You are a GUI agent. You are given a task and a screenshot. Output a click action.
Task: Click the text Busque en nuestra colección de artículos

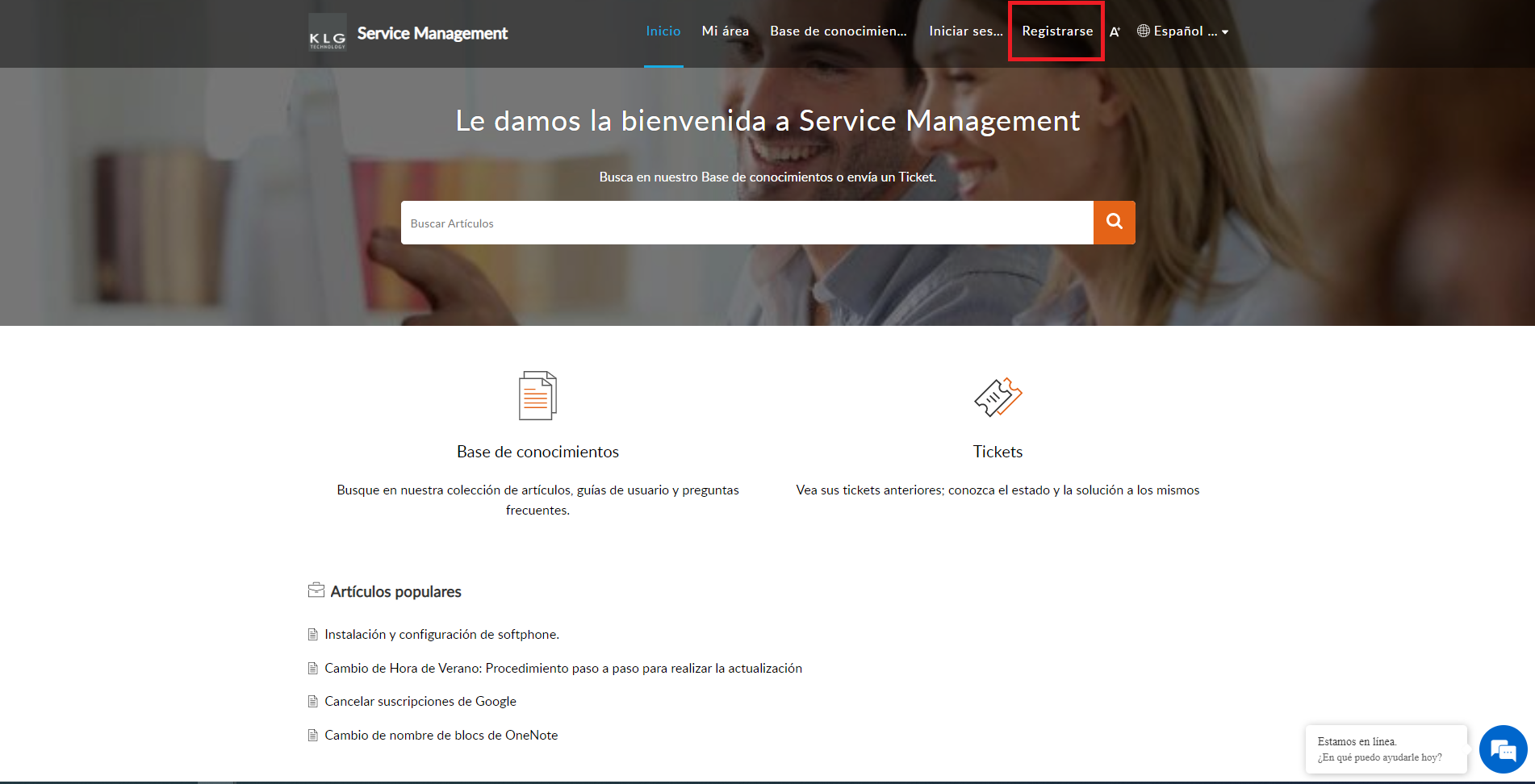tap(537, 500)
